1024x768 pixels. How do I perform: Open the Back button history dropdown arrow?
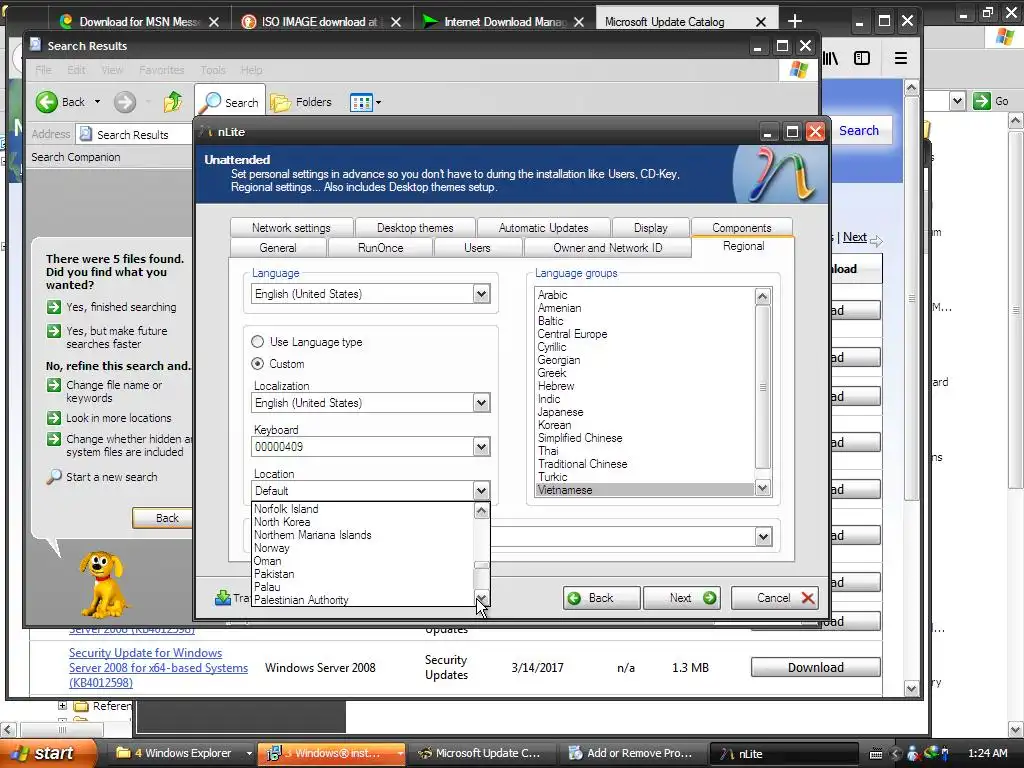tap(97, 102)
